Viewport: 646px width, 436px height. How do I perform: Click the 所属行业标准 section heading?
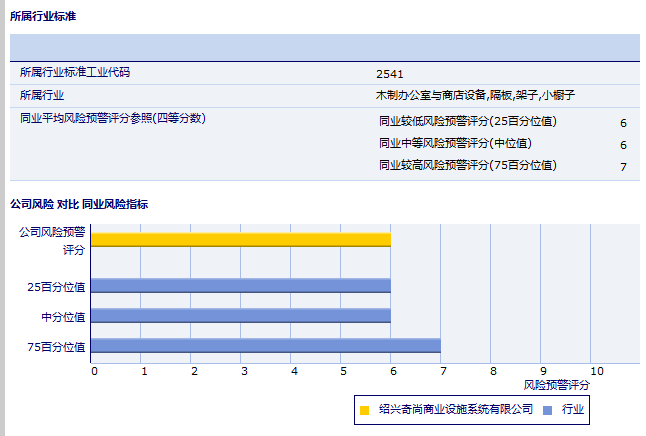42,17
